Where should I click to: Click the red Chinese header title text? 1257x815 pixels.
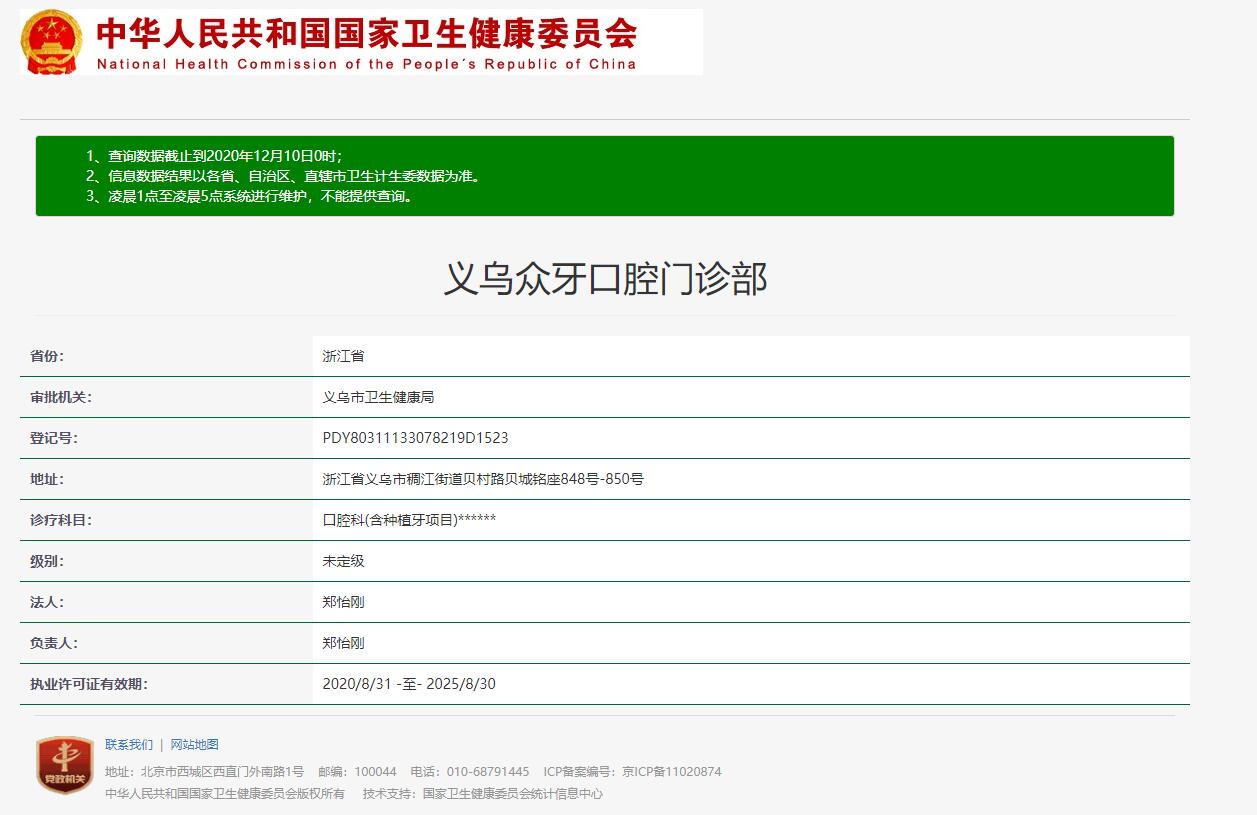coord(367,33)
